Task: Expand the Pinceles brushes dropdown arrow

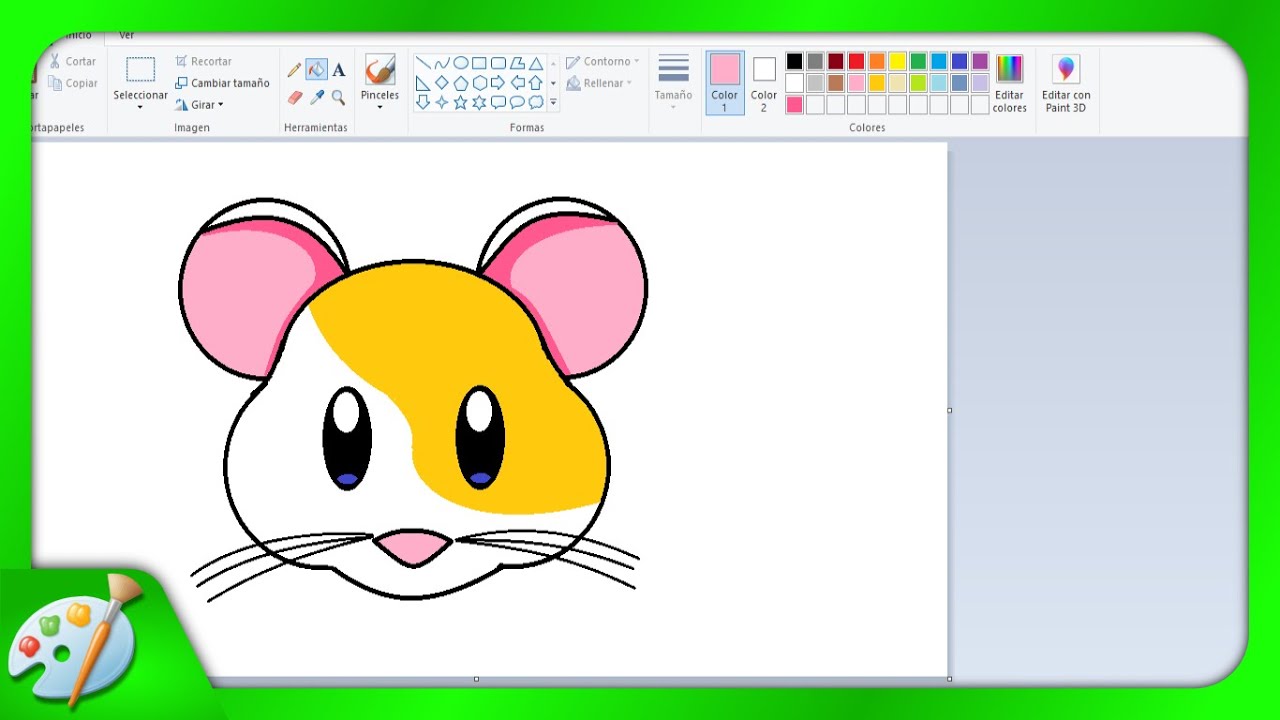Action: 380,107
